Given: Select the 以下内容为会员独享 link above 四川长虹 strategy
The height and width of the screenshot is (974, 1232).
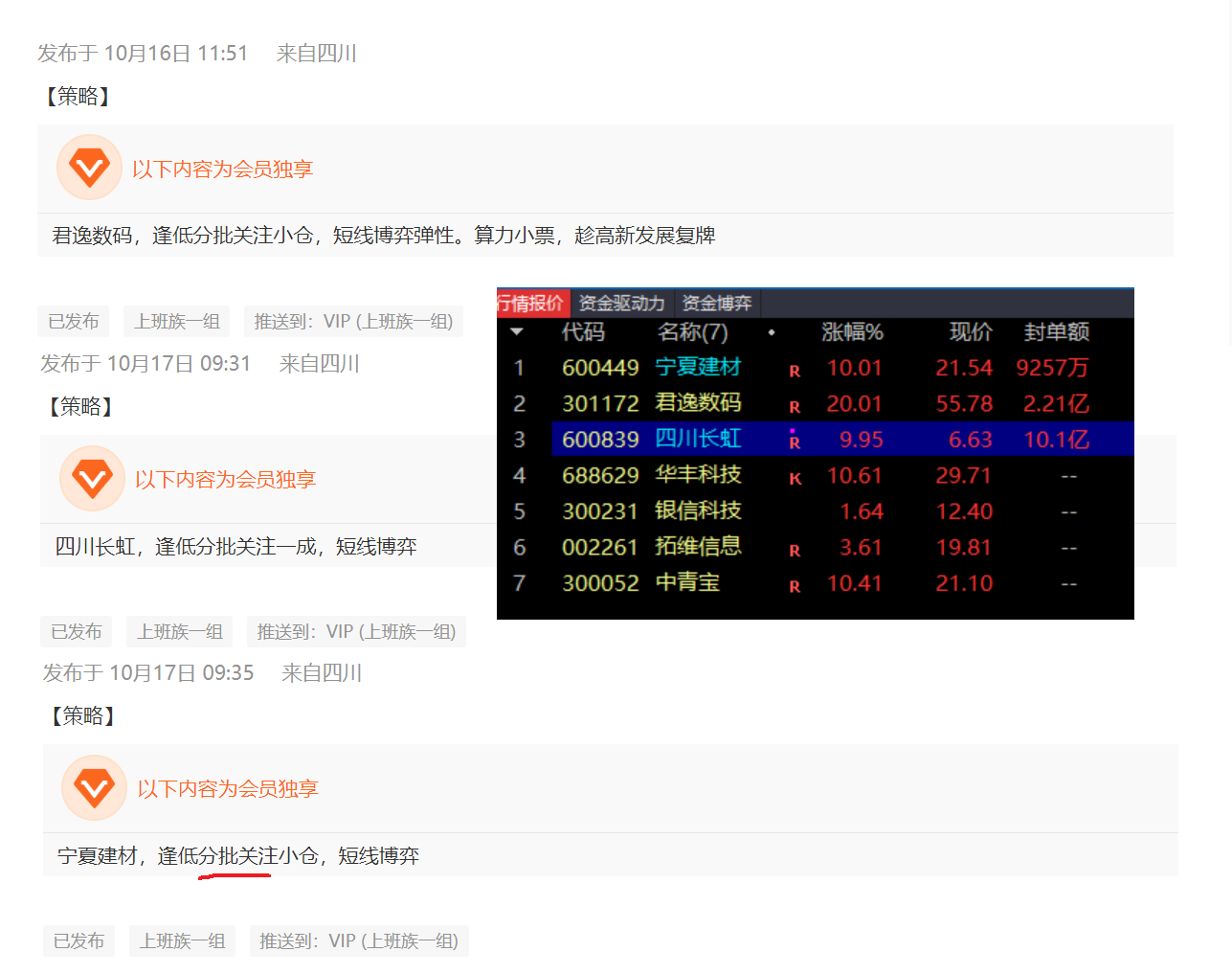Looking at the screenshot, I should (x=225, y=480).
